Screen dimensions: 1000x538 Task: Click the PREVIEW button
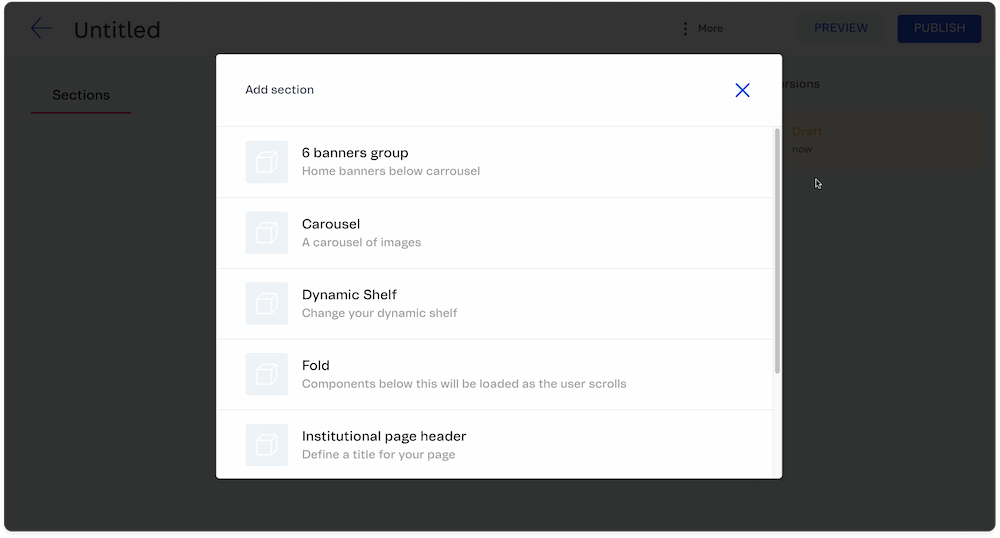click(x=841, y=28)
